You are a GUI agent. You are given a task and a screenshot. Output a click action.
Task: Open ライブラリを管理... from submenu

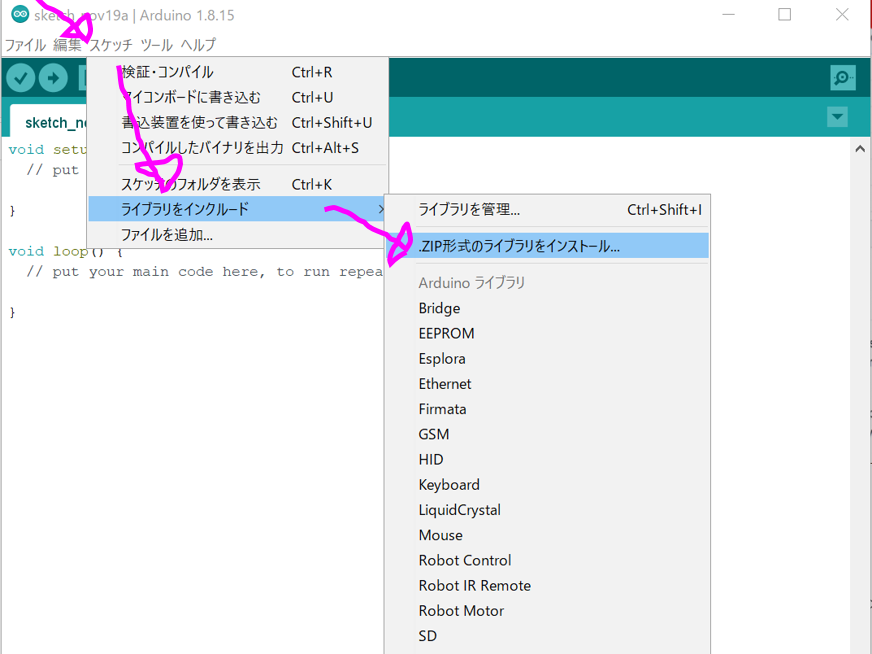coord(470,210)
